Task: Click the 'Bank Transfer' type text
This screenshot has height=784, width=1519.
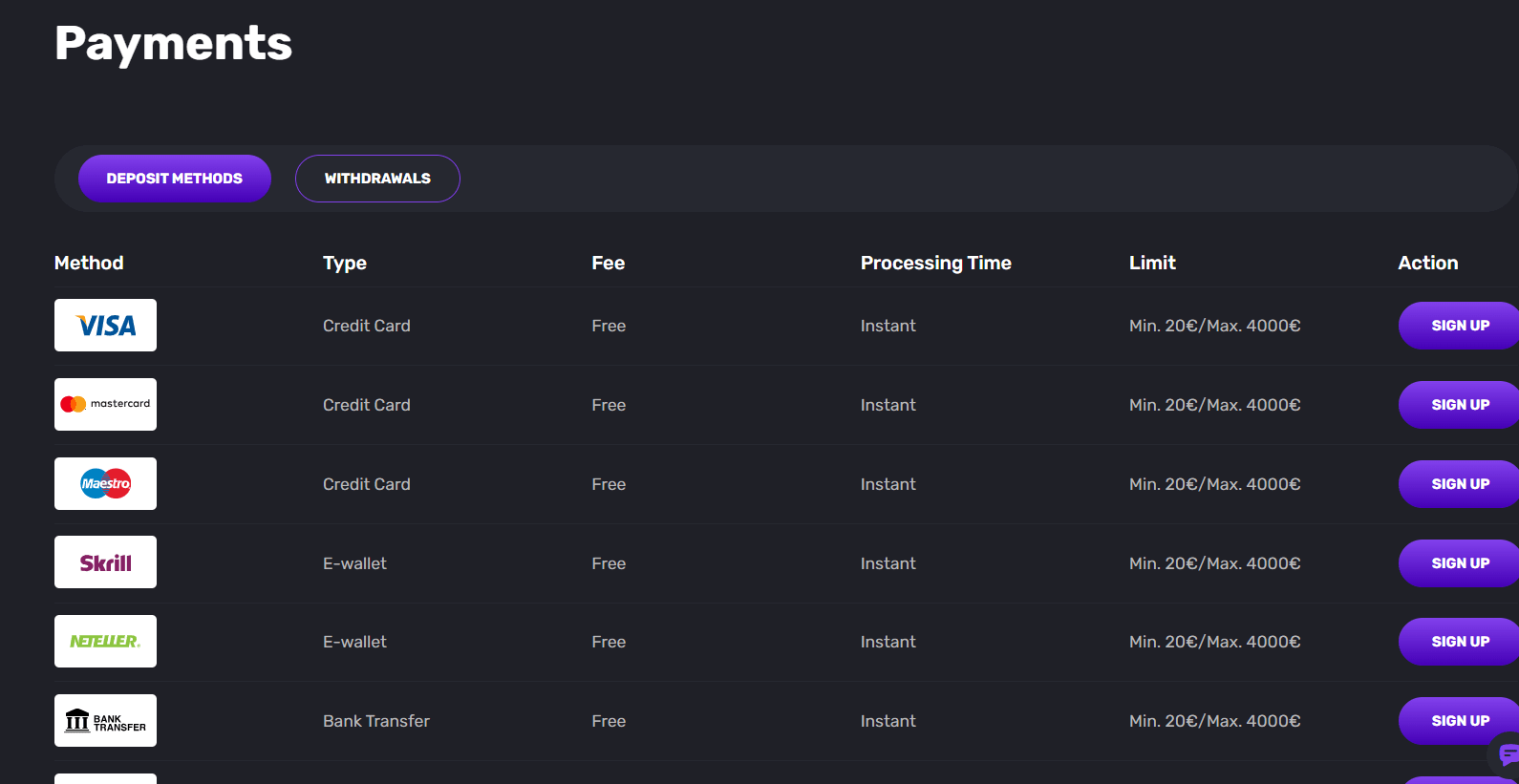Action: 376,721
